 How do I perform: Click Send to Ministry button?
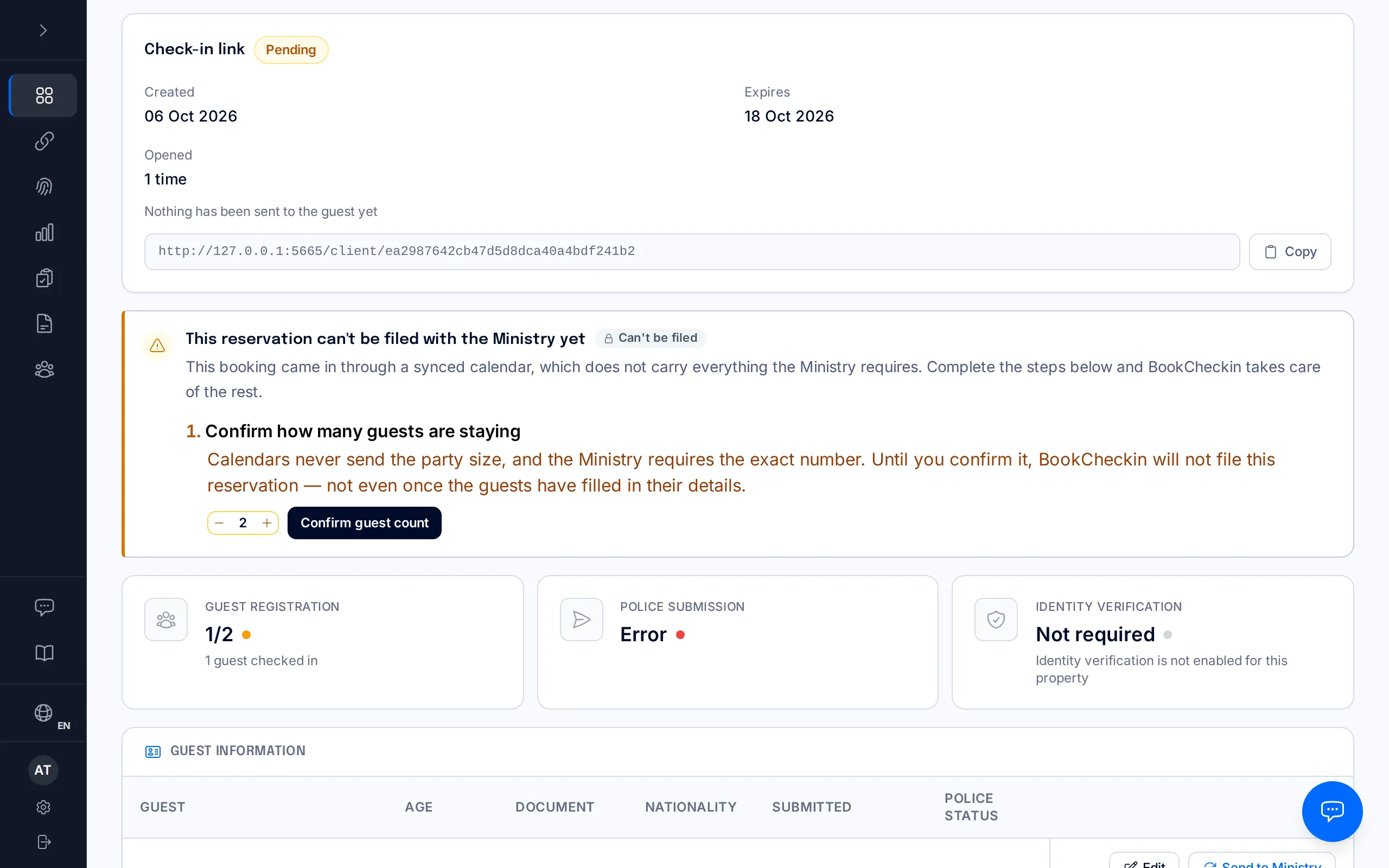point(1261,861)
